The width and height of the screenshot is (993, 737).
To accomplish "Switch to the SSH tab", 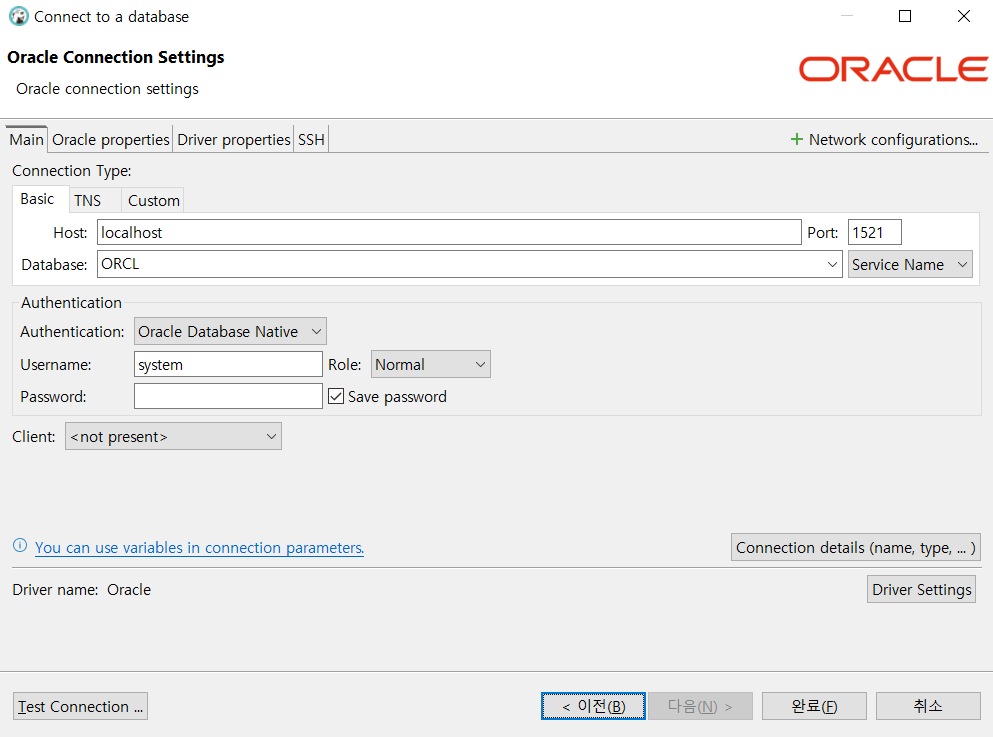I will click(x=312, y=139).
